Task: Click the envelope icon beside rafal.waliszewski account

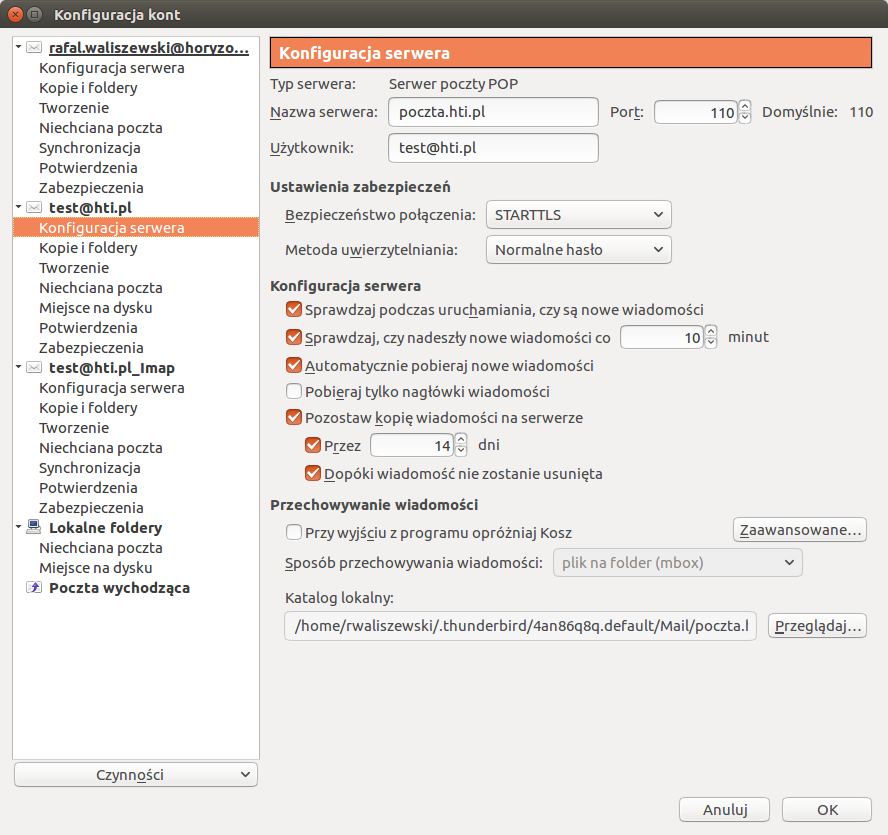Action: 34,48
